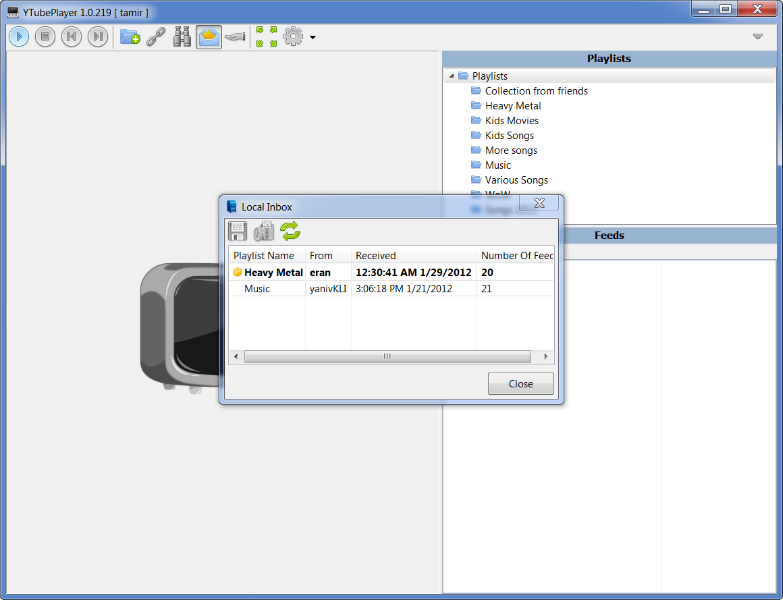The image size is (783, 600).
Task: Expand toolbar overflow arrow at right
Action: click(758, 36)
